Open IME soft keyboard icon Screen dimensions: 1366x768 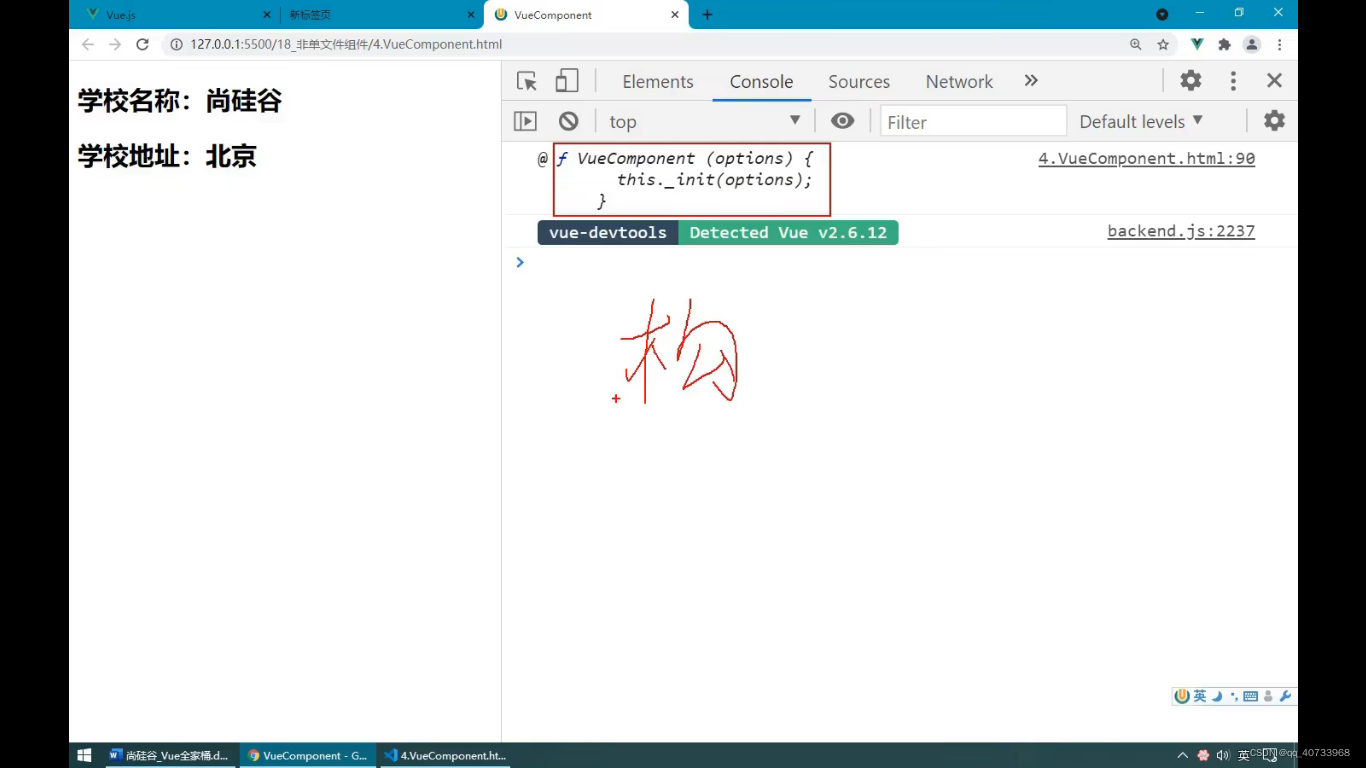point(1251,696)
